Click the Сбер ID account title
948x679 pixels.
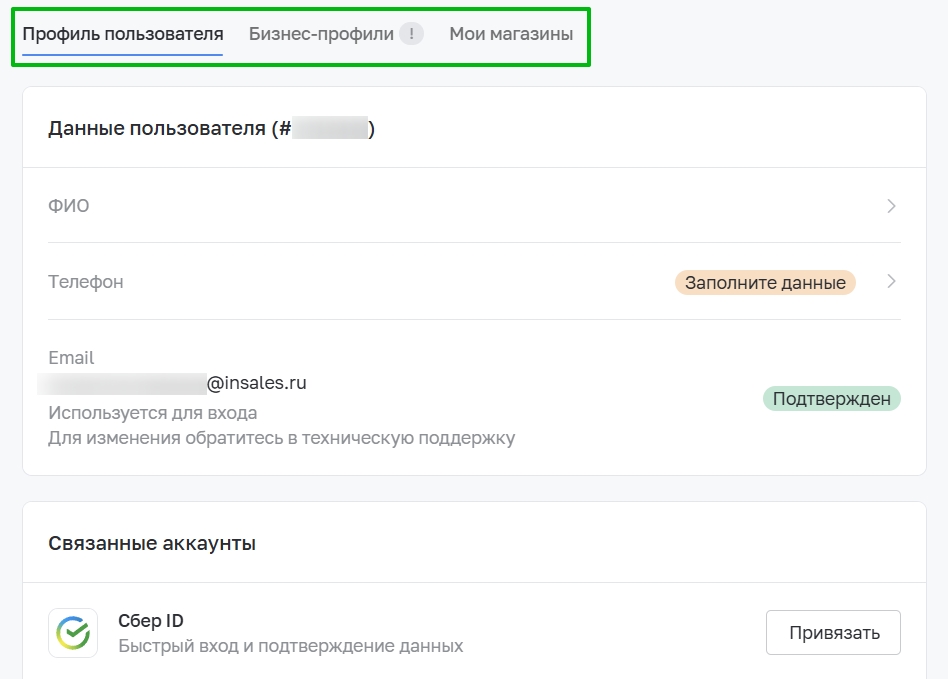click(151, 621)
